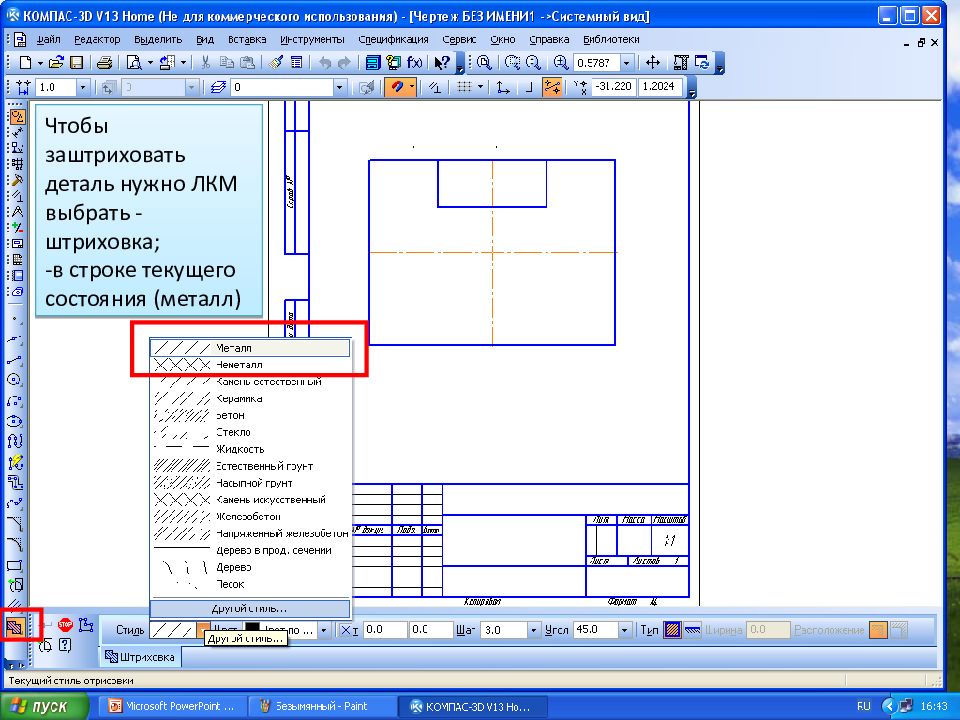Open the Variables fx icon

[x=414, y=62]
